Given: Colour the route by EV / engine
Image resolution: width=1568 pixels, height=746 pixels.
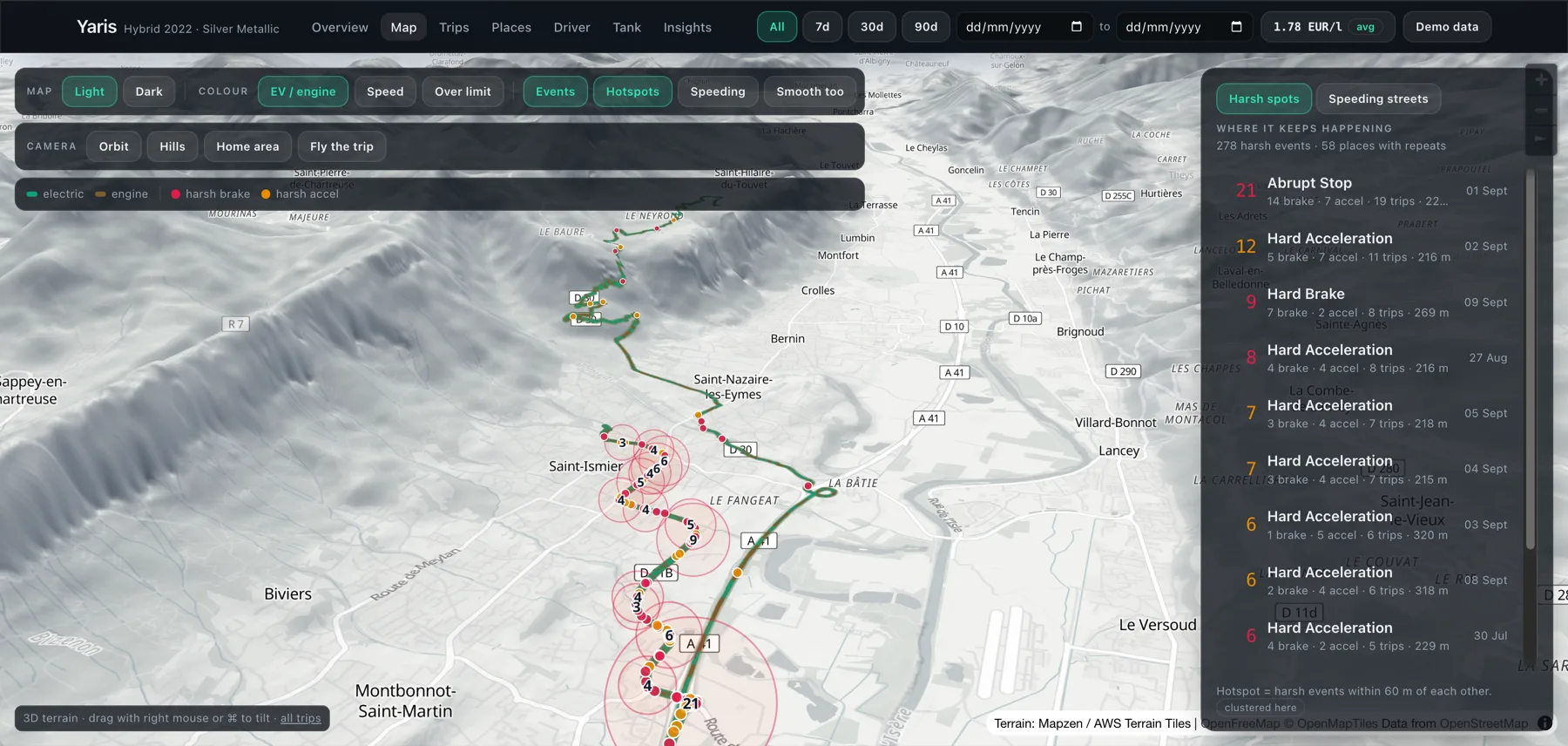Looking at the screenshot, I should 303,92.
